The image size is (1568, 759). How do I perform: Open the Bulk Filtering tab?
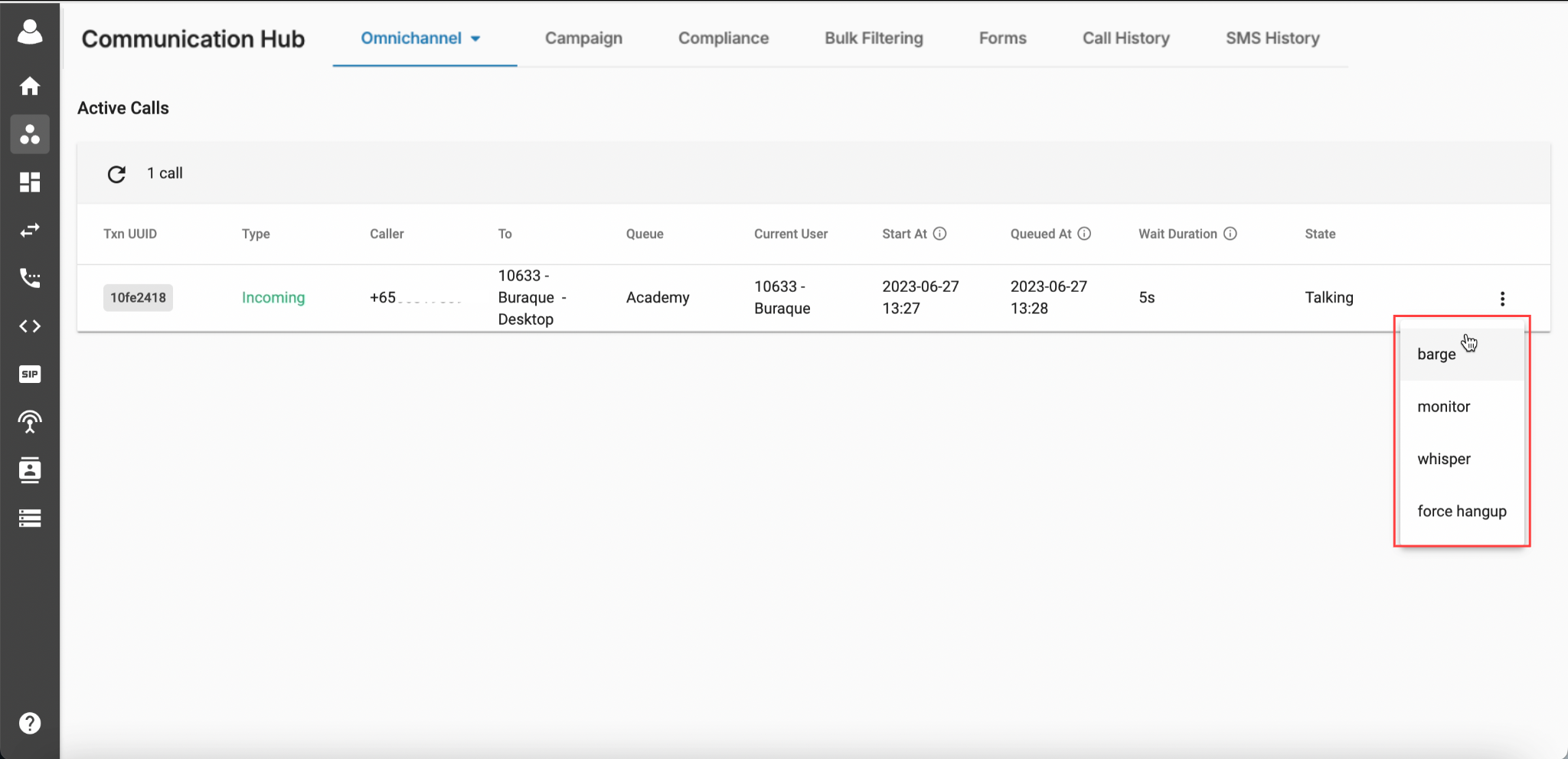874,38
